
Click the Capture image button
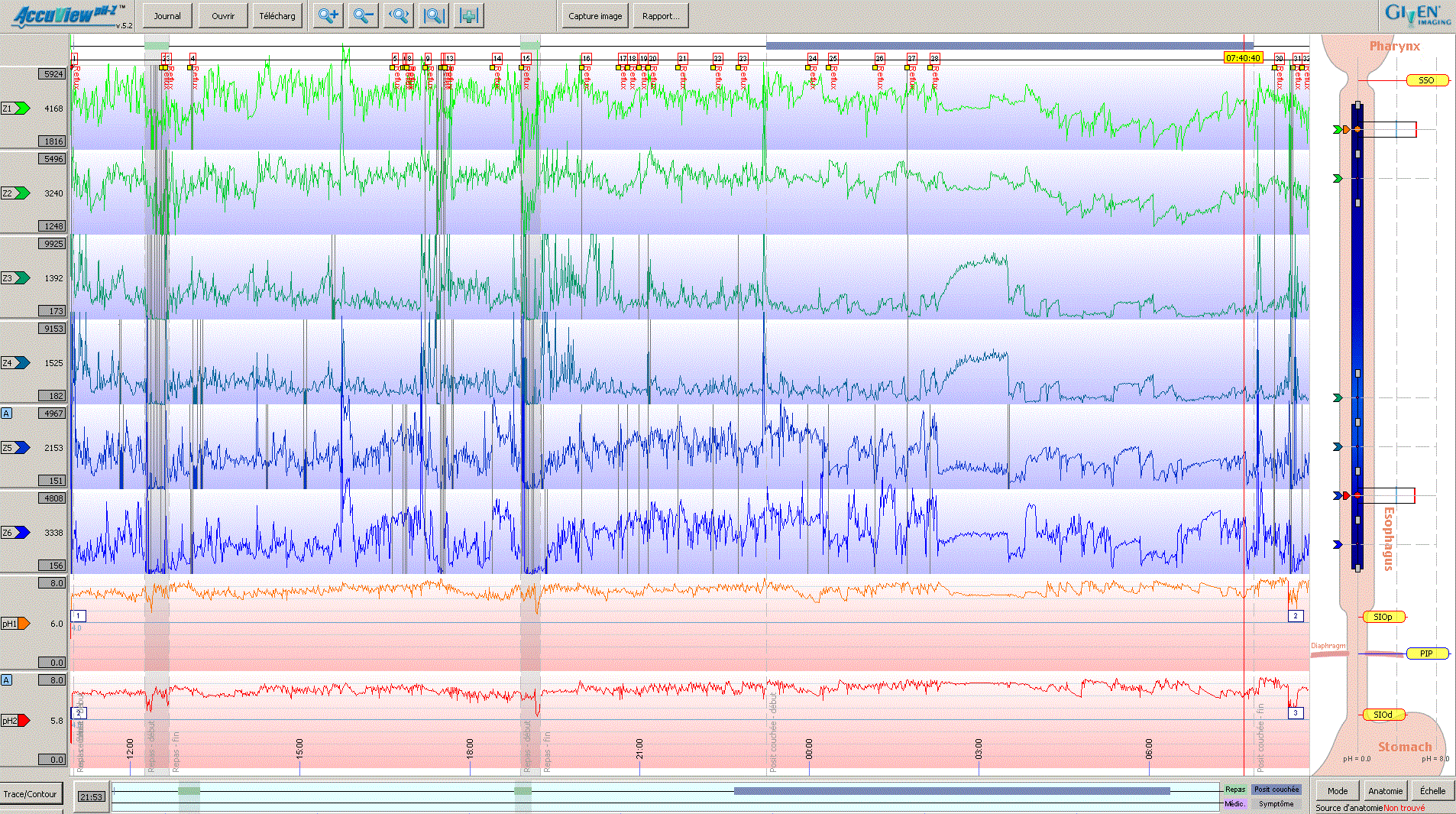[x=595, y=16]
